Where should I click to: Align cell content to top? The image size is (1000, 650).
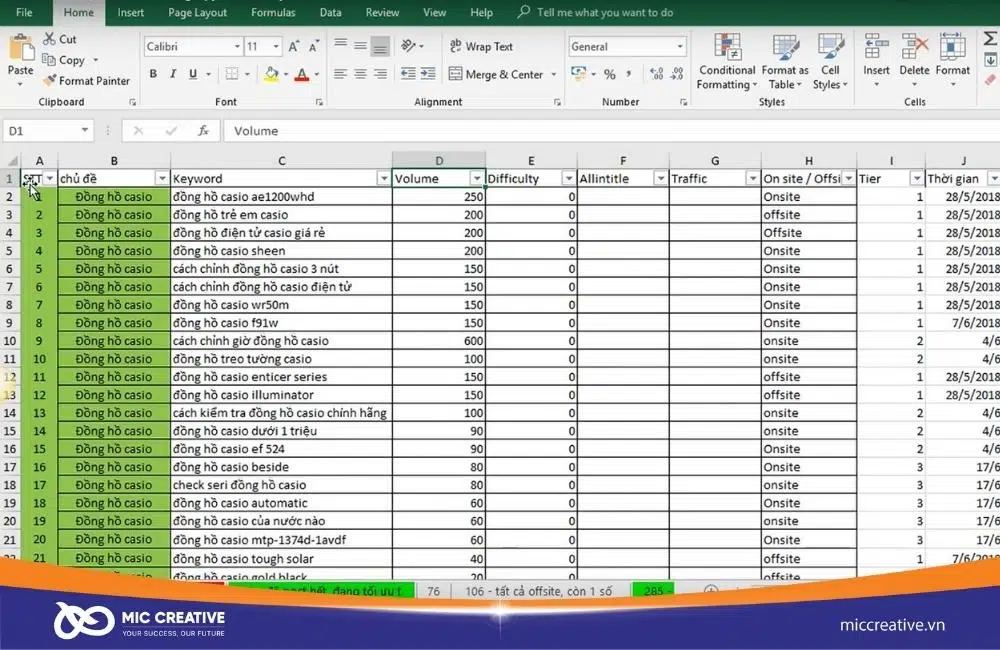click(x=341, y=45)
